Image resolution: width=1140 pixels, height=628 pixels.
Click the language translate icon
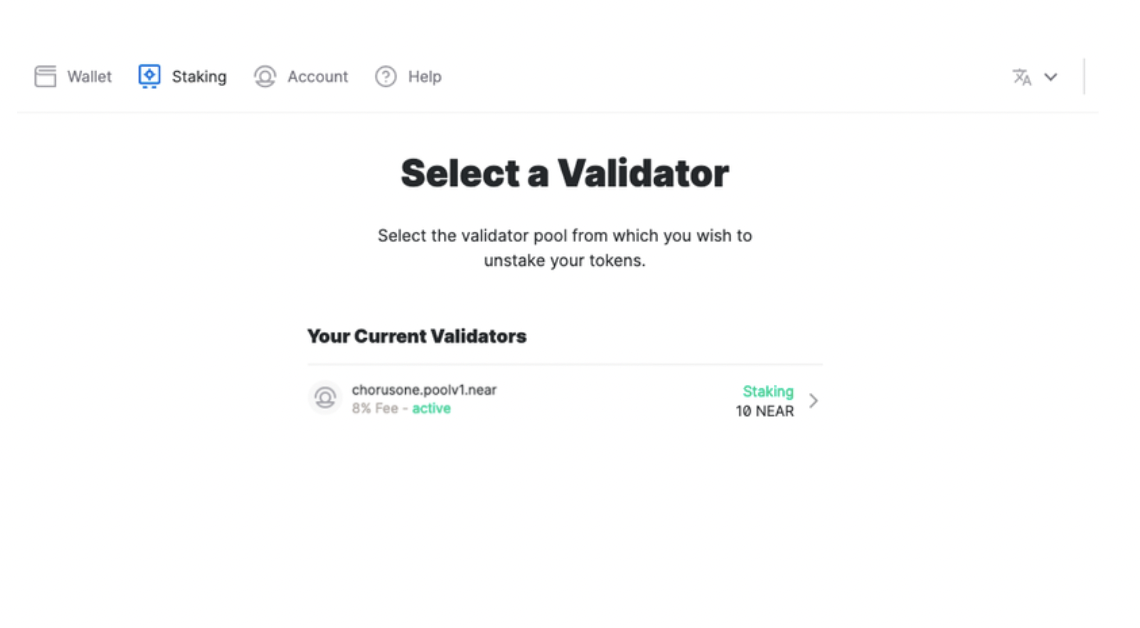coord(1021,77)
